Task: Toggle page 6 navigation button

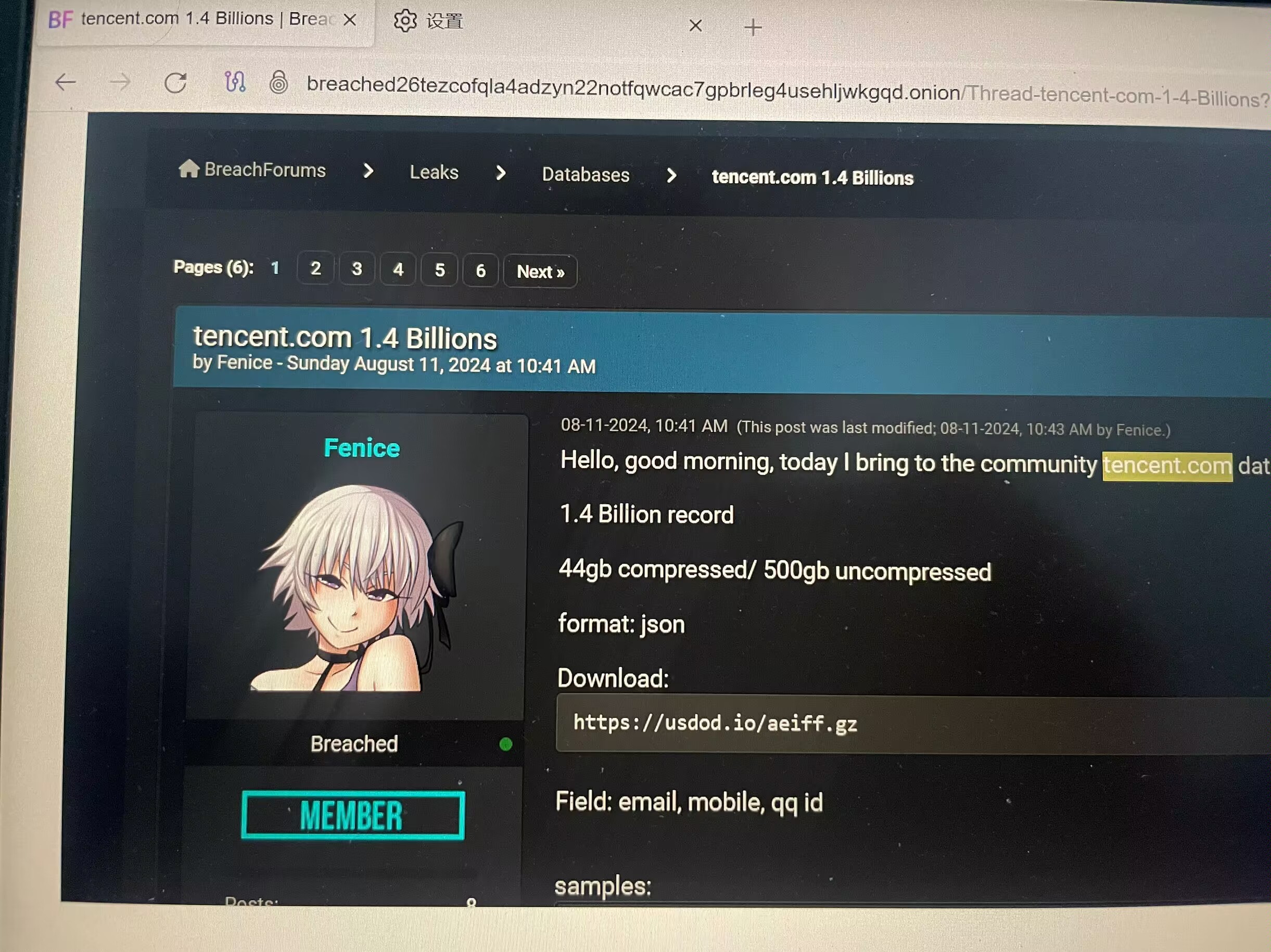Action: (481, 270)
